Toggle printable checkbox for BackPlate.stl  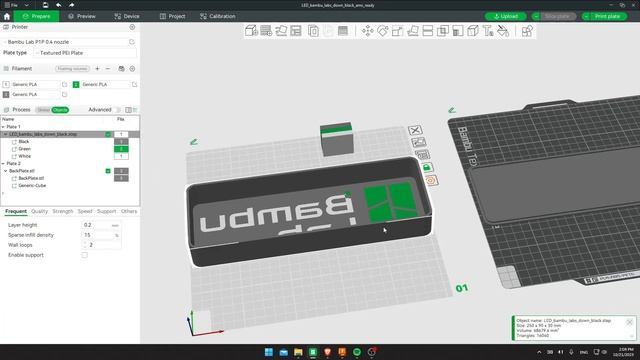pyautogui.click(x=108, y=171)
